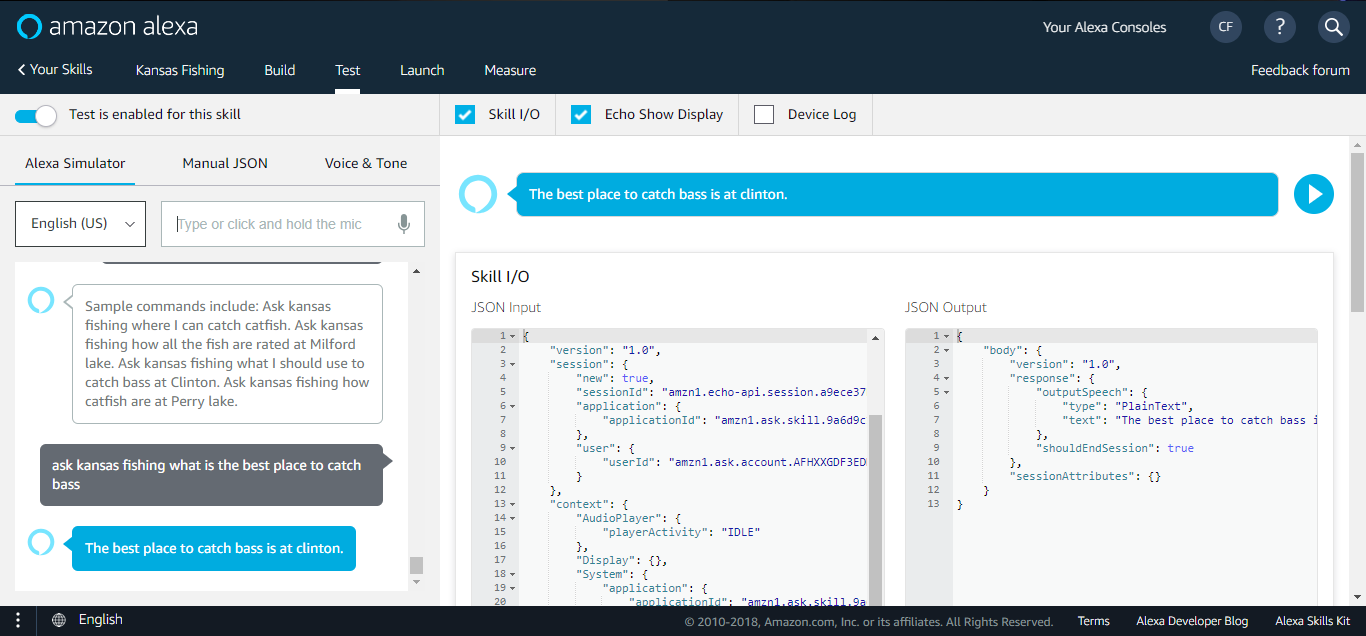Select the Test tab

pos(348,70)
